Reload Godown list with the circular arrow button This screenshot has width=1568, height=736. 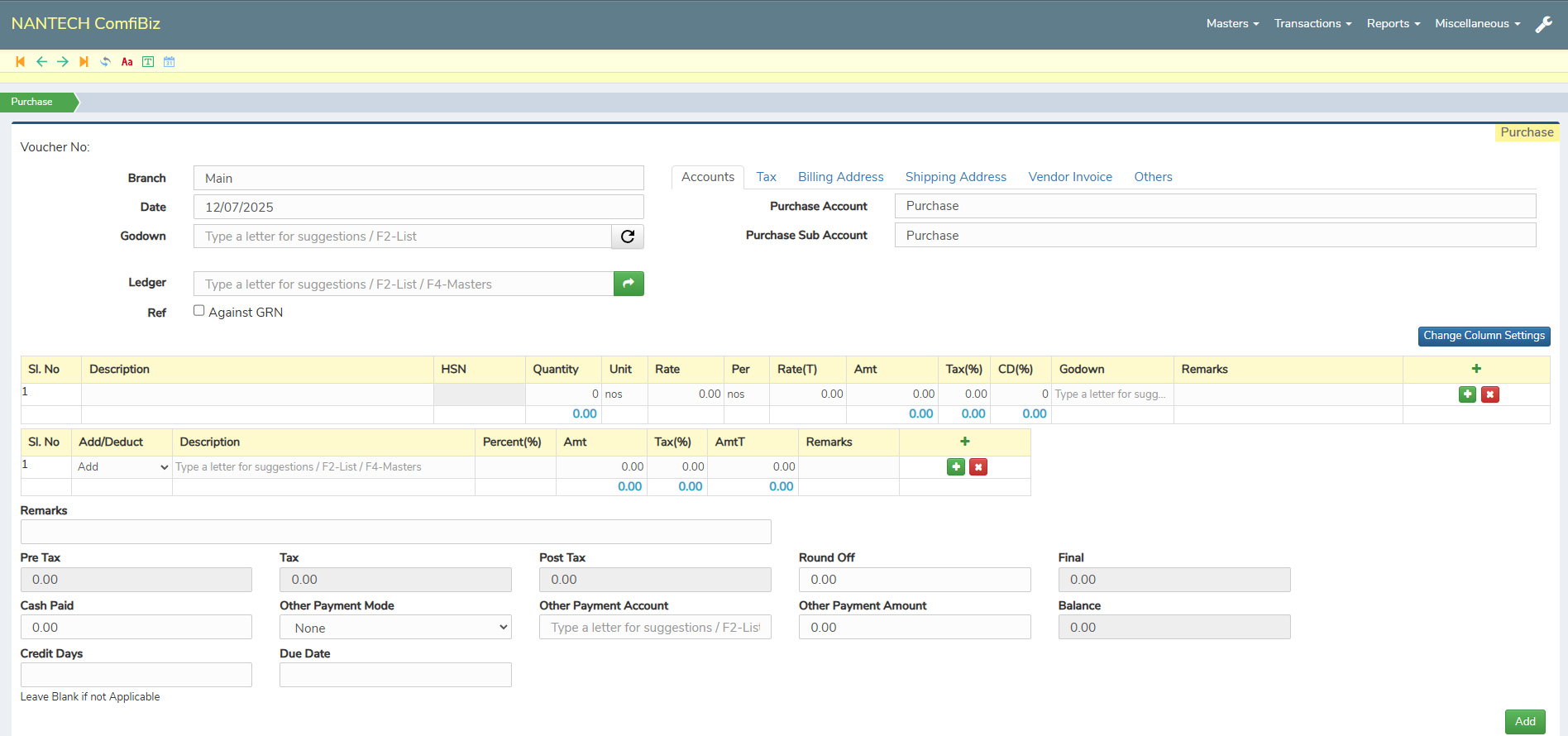tap(628, 237)
